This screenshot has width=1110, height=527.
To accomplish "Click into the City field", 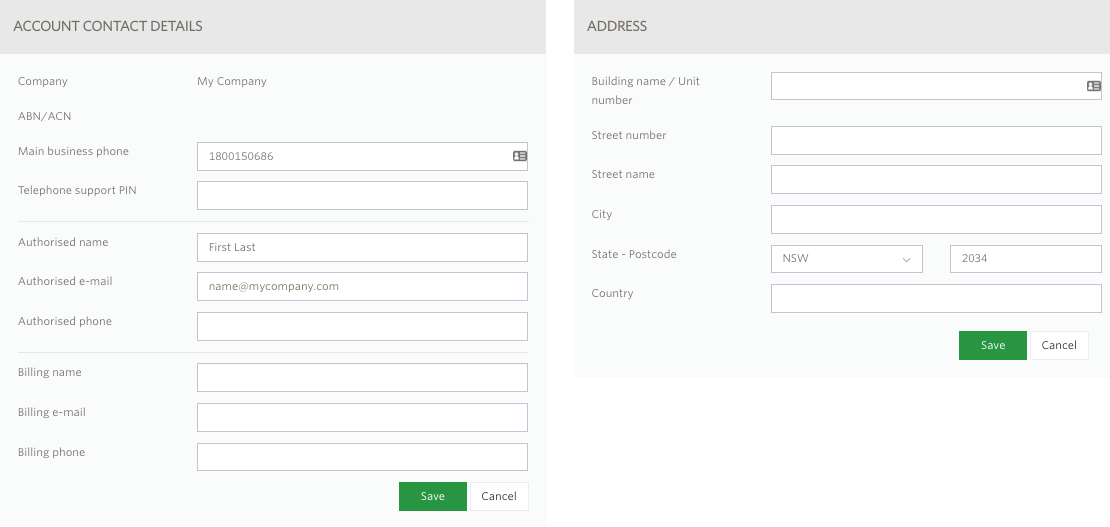I will tap(936, 220).
